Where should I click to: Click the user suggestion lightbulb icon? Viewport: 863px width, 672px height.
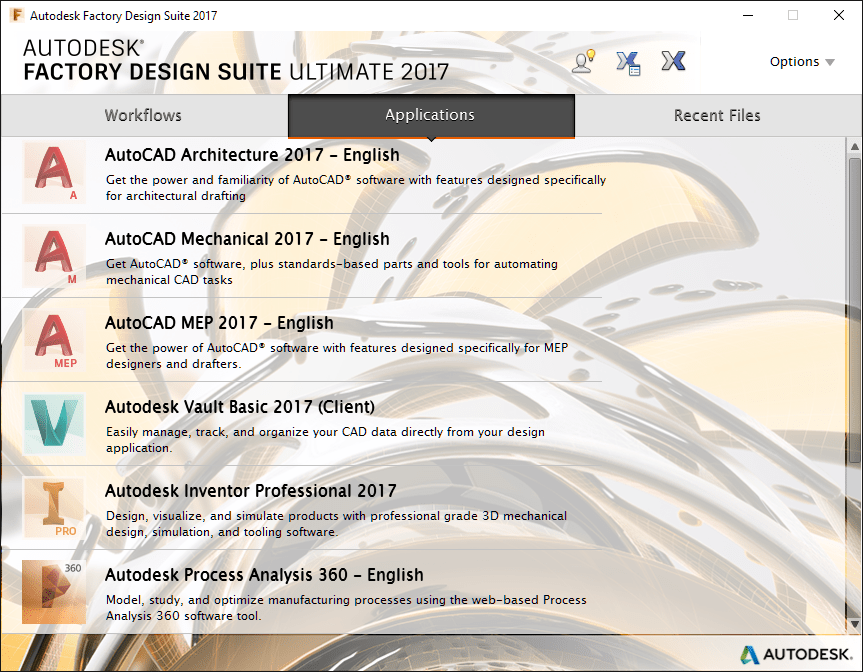pos(583,61)
